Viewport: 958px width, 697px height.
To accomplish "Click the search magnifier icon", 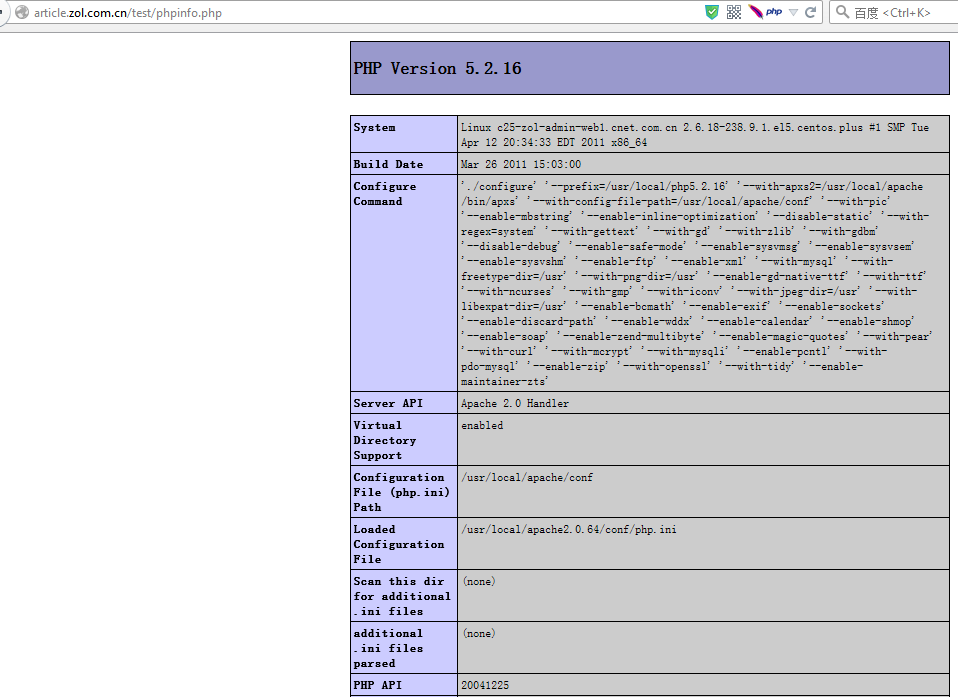I will pyautogui.click(x=843, y=12).
